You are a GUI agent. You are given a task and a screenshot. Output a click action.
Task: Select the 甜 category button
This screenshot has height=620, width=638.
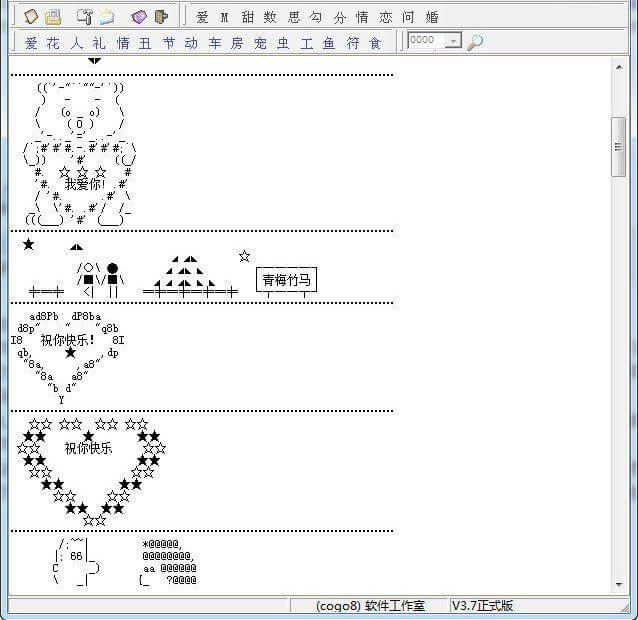click(x=247, y=17)
